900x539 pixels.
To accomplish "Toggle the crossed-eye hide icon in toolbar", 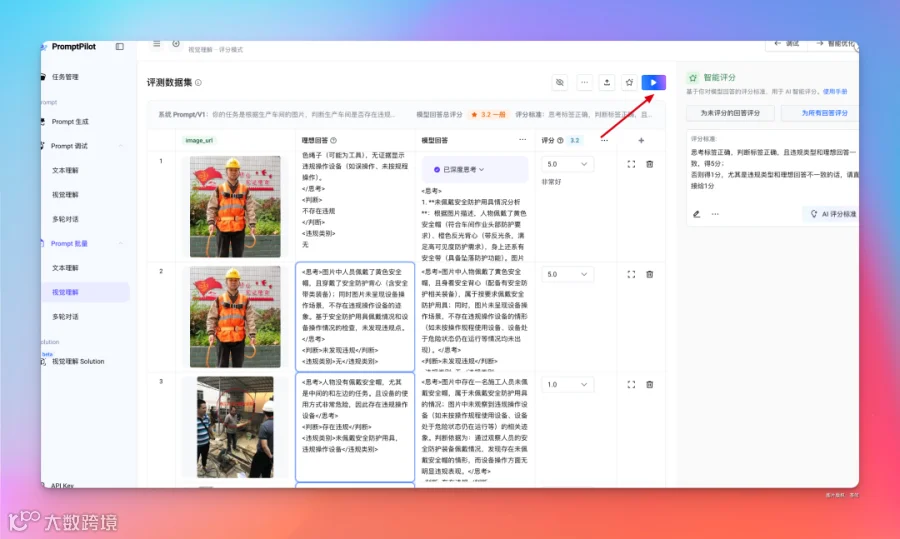I will pos(560,83).
